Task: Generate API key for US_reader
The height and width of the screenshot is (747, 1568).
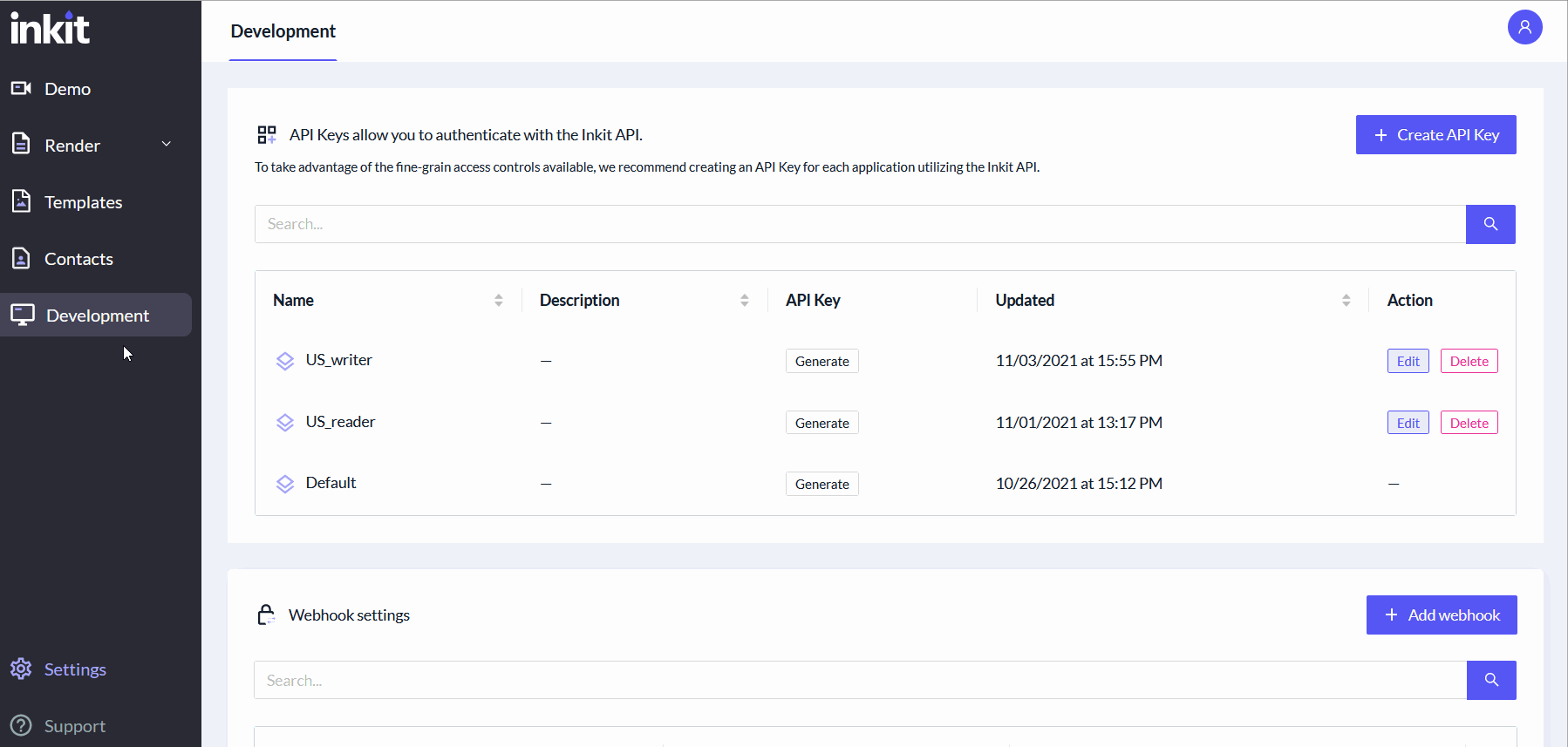Action: point(821,423)
